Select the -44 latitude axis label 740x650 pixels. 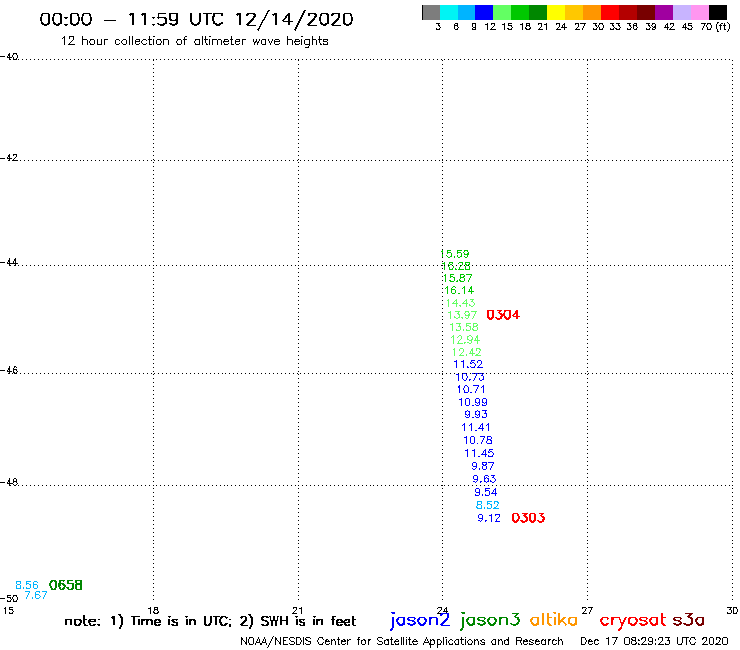[x=9, y=262]
